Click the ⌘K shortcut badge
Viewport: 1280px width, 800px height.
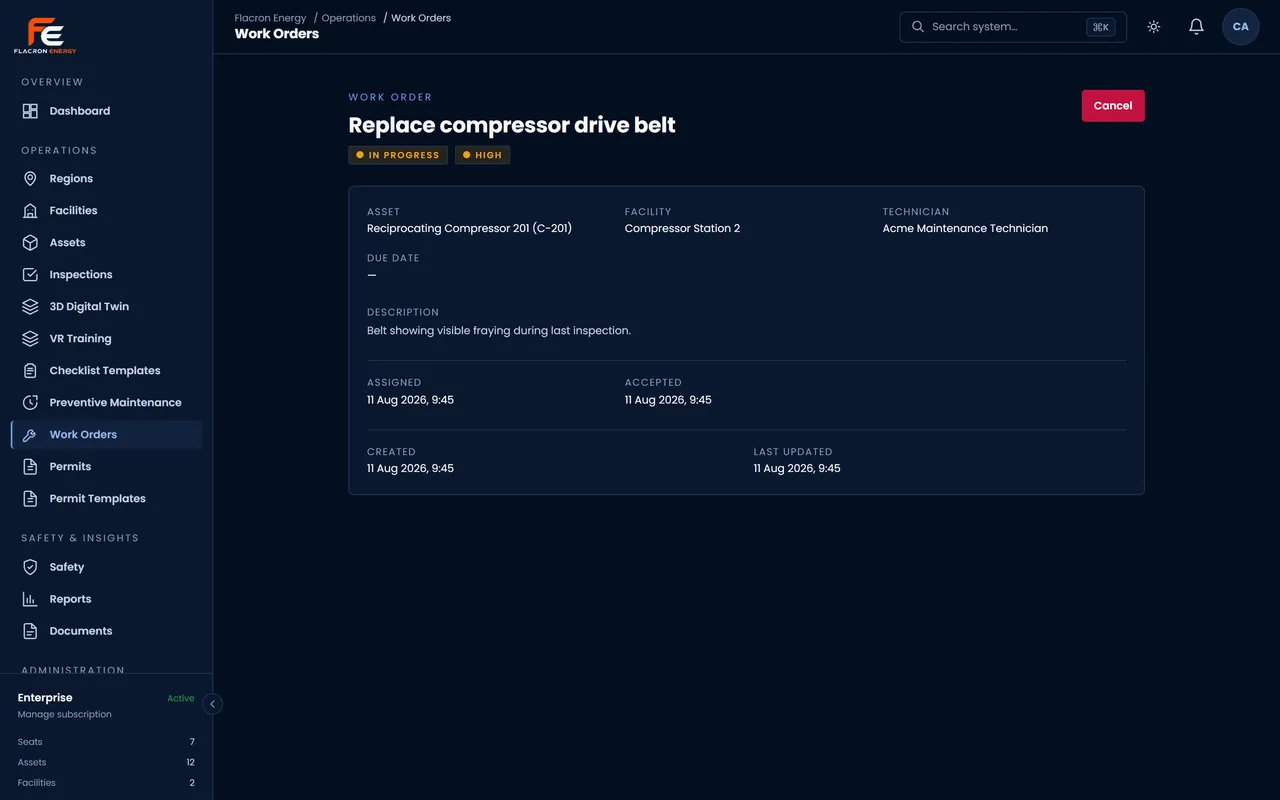(1101, 27)
